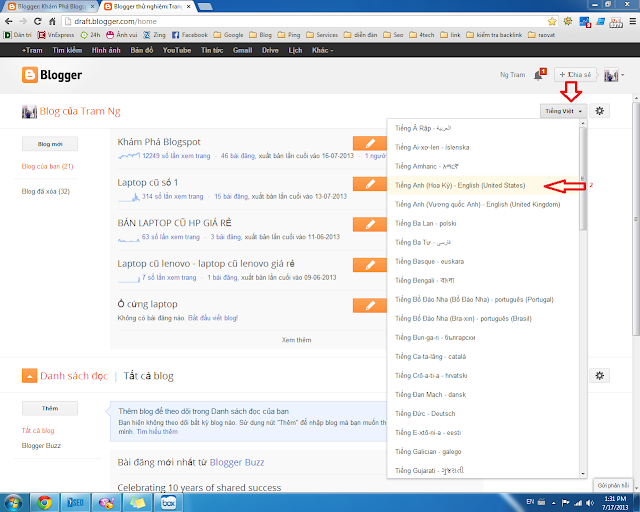Image resolution: width=640 pixels, height=512 pixels.
Task: Choose Tiếng Đức - Deutsch
Action: 482,414
